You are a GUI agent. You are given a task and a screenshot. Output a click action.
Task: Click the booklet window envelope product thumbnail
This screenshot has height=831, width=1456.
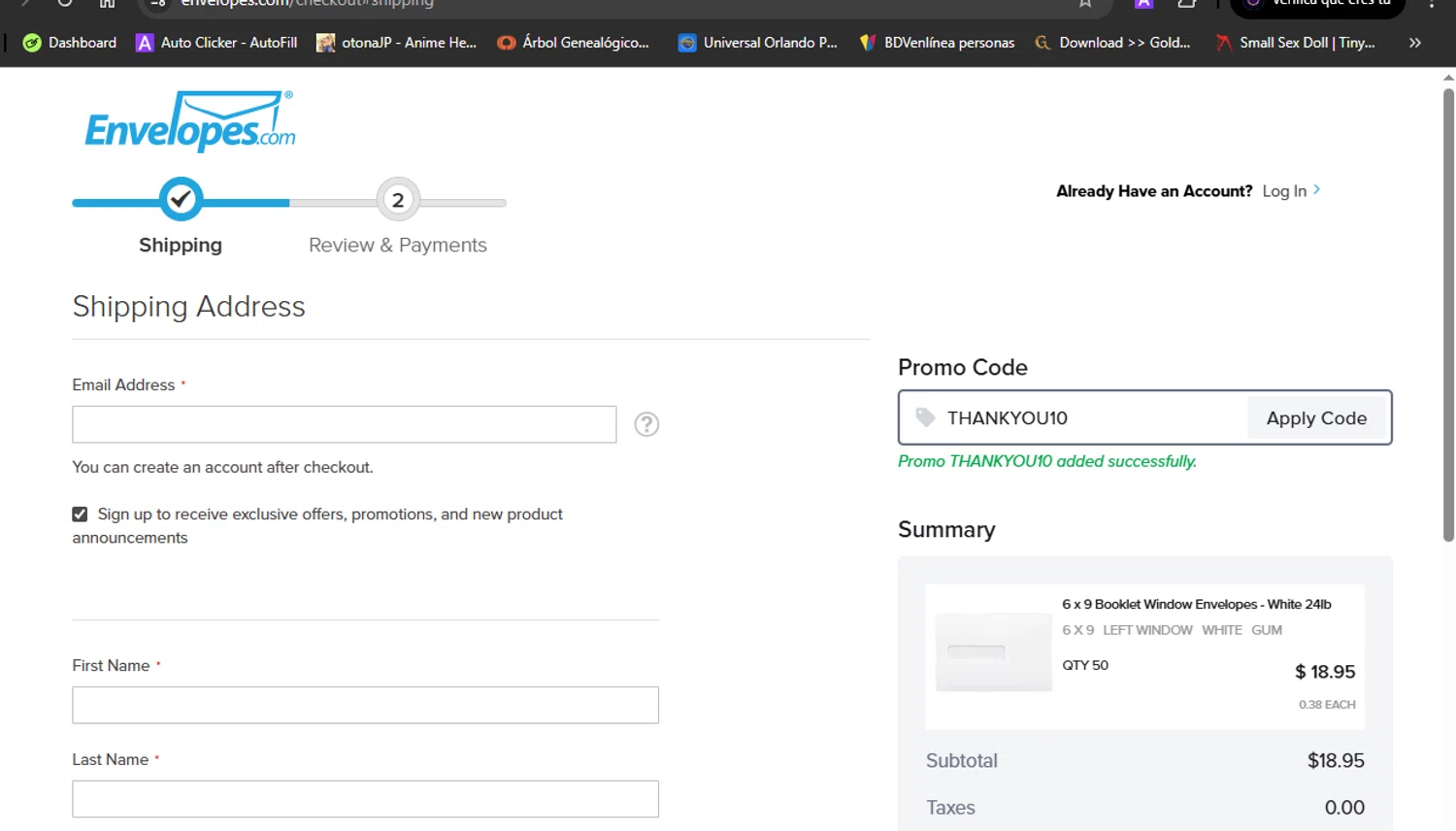point(993,652)
